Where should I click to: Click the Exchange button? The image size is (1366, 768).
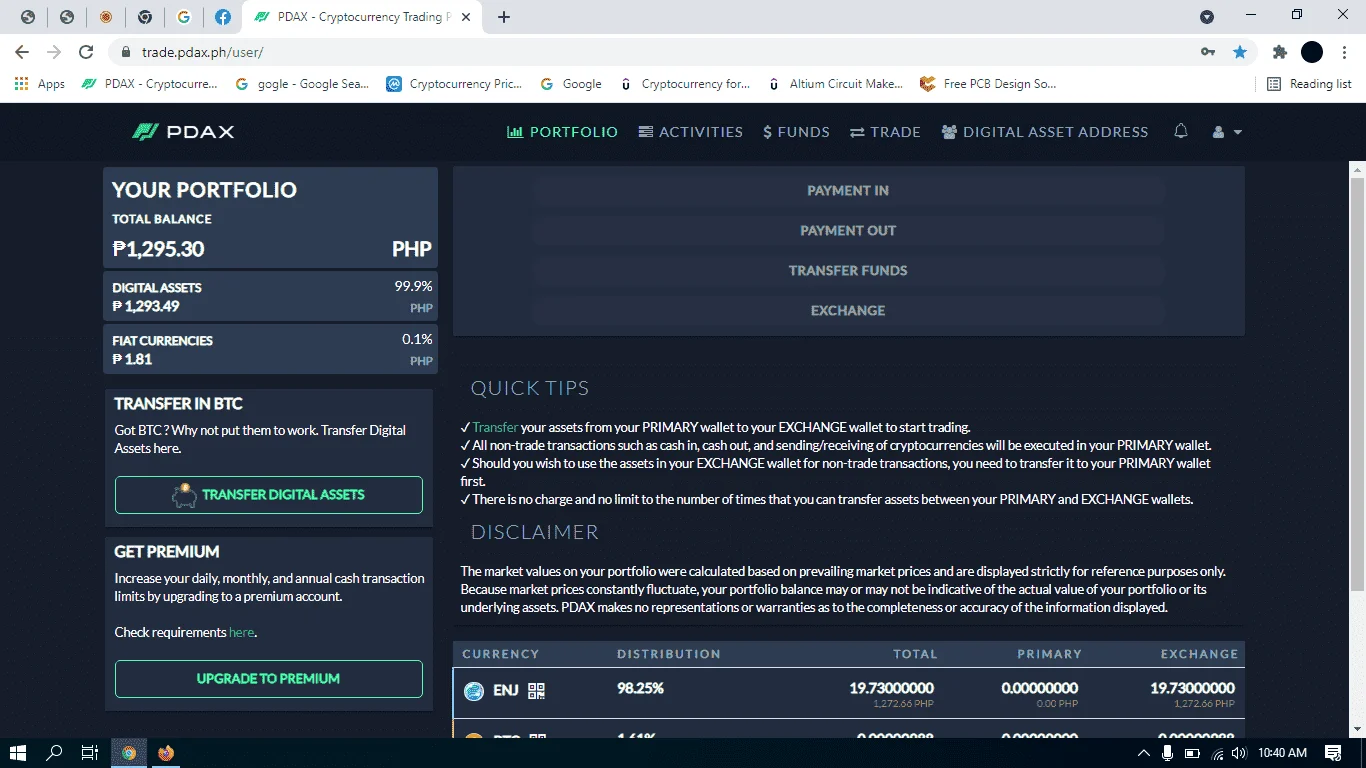point(848,311)
